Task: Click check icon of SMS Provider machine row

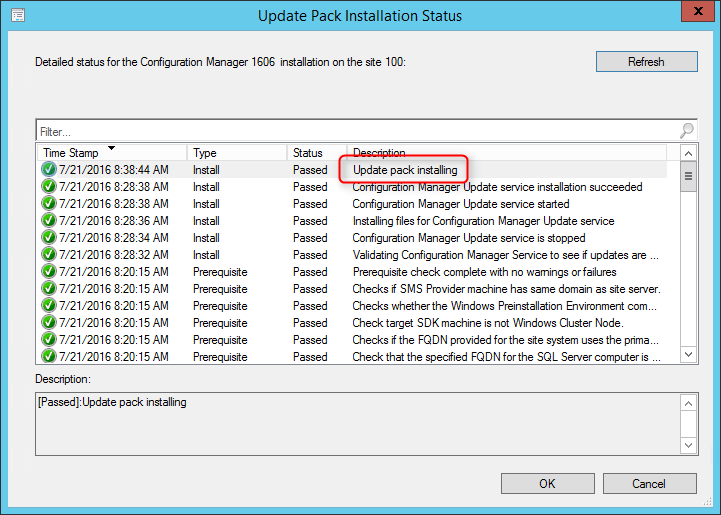Action: (x=48, y=289)
